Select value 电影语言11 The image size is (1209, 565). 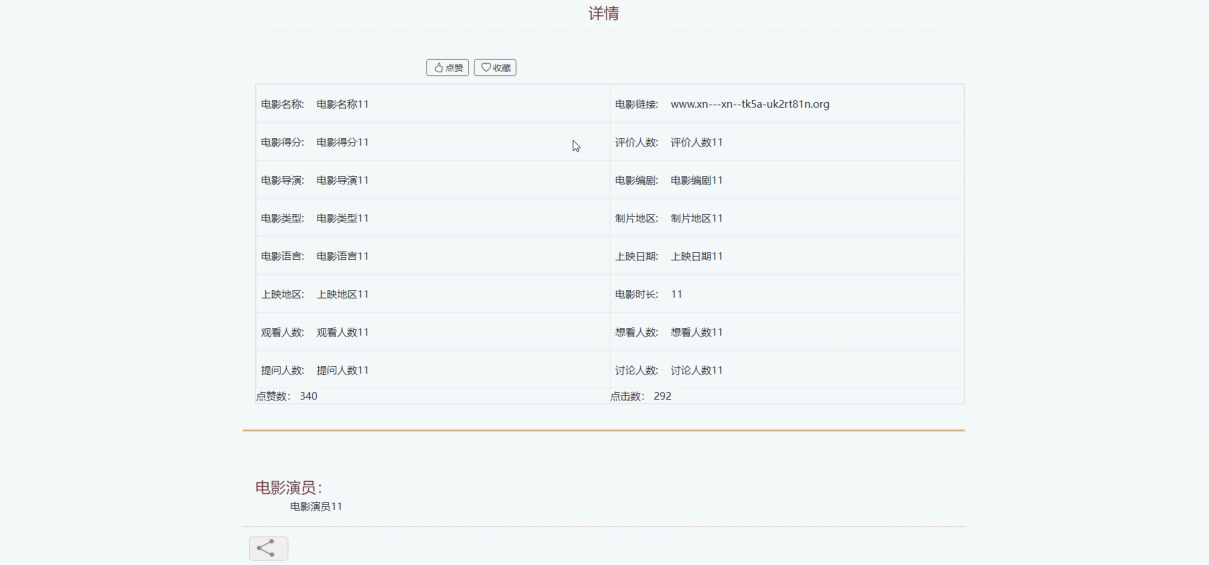point(343,256)
